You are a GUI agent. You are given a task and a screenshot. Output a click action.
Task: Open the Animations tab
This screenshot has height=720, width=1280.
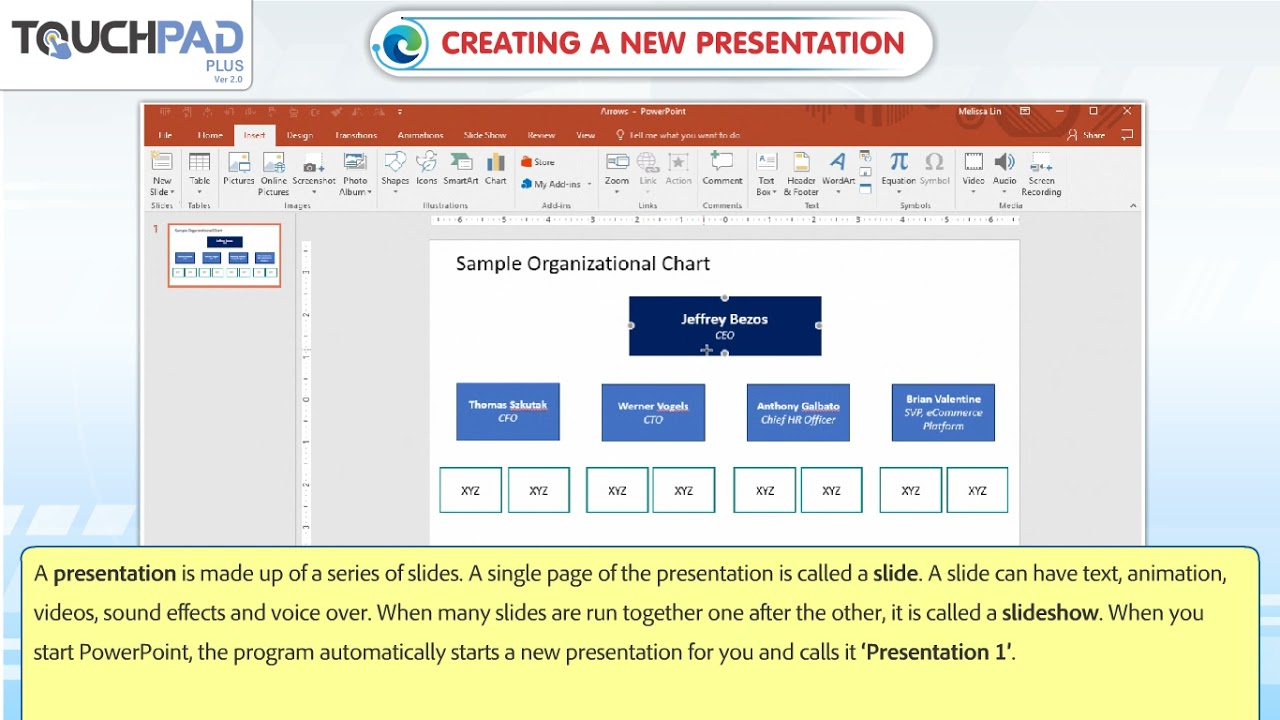point(420,135)
